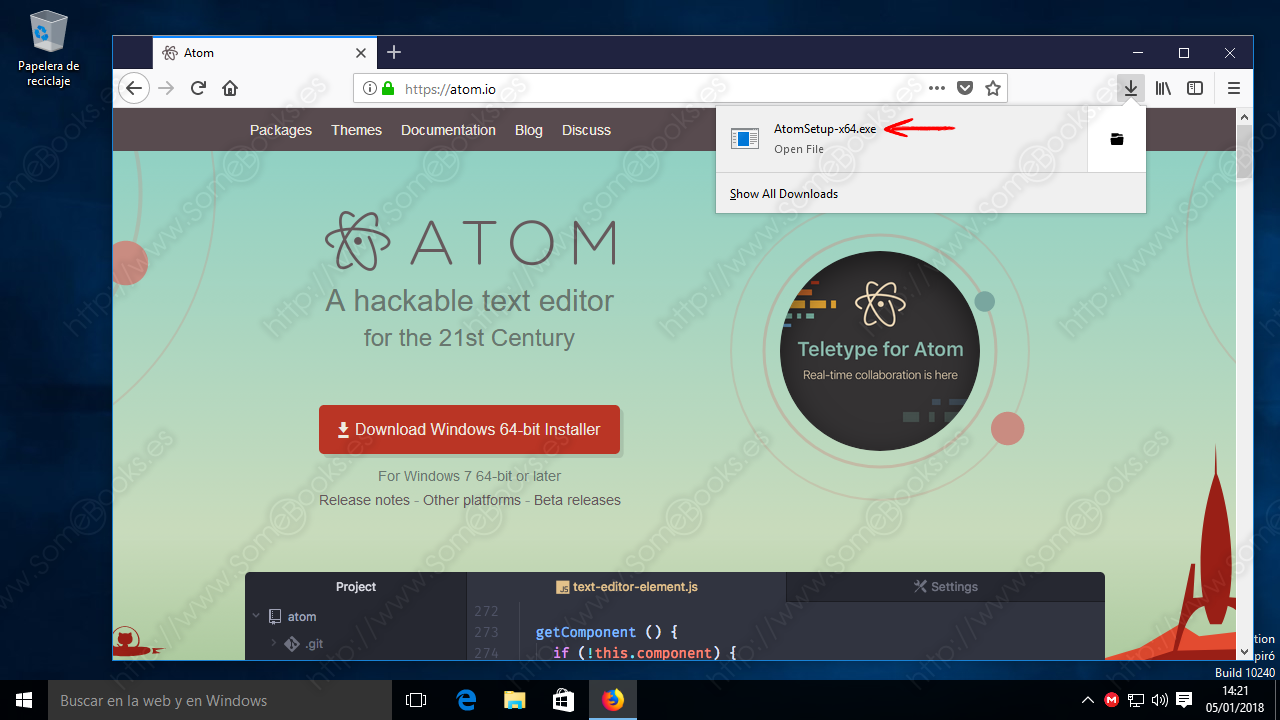Open Action Center notifications icon
The image size is (1280, 720).
tap(1184, 700)
